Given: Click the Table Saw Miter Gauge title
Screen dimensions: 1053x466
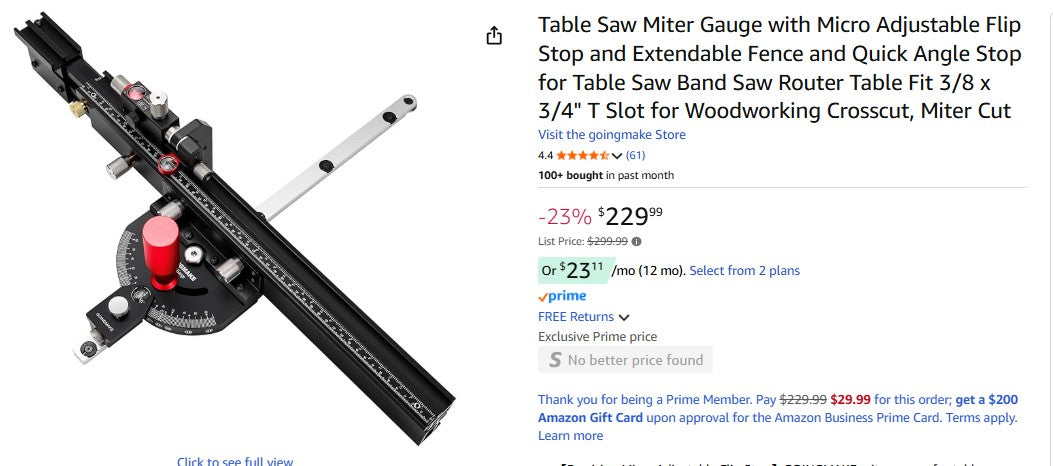Looking at the screenshot, I should click(780, 67).
